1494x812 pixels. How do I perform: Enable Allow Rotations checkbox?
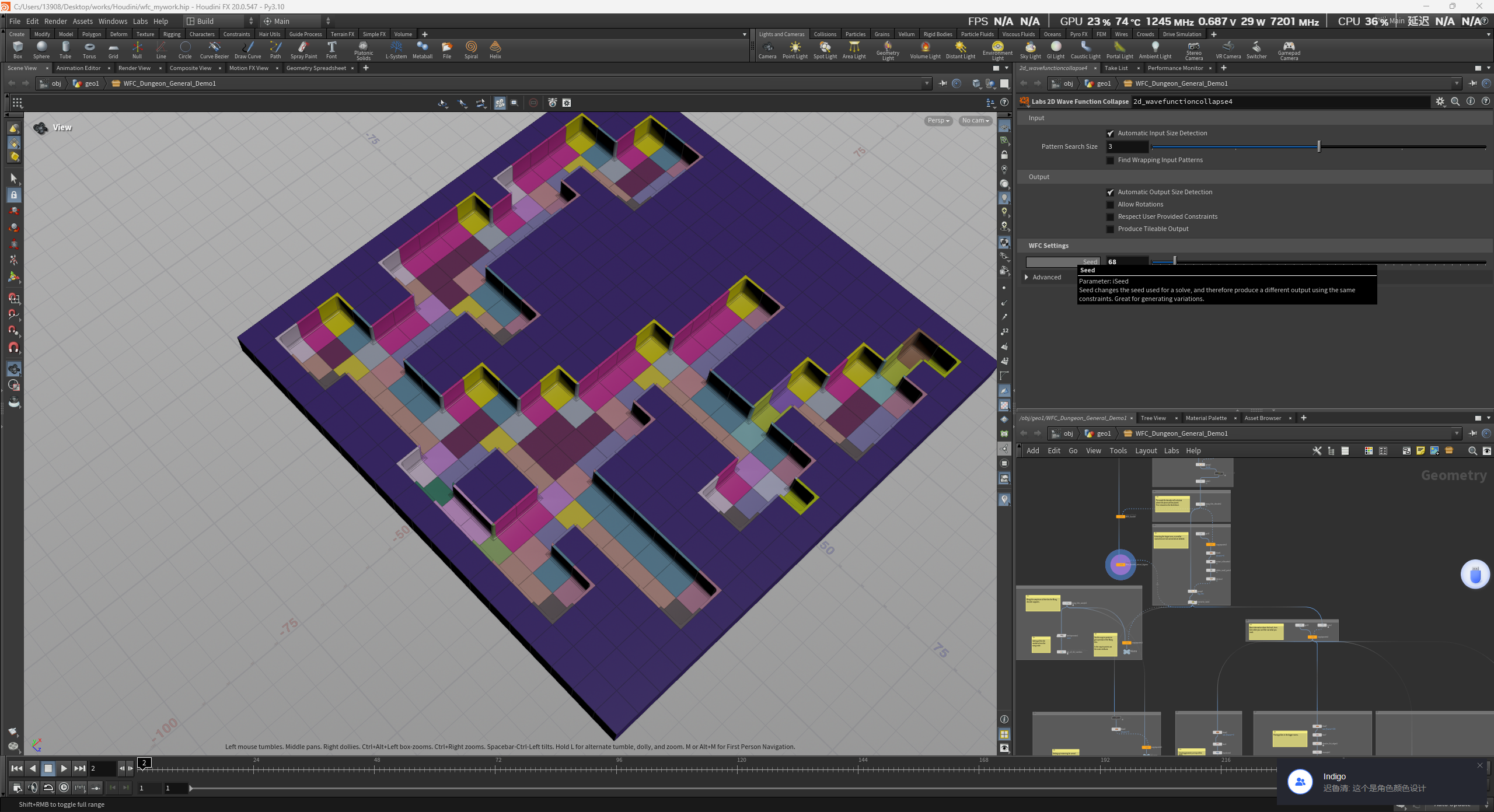click(1110, 205)
